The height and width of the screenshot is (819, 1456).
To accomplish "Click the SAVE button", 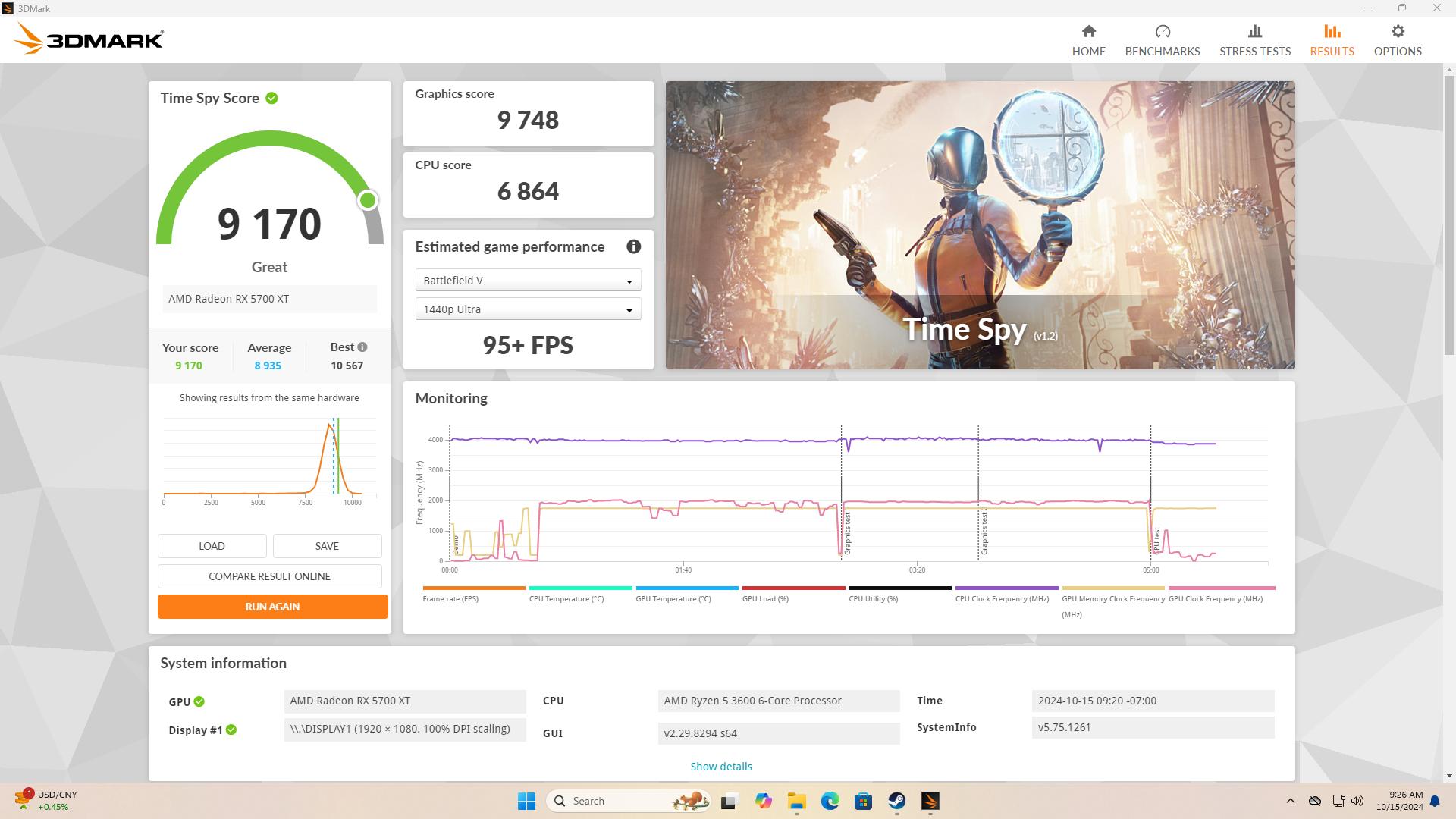I will 327,546.
